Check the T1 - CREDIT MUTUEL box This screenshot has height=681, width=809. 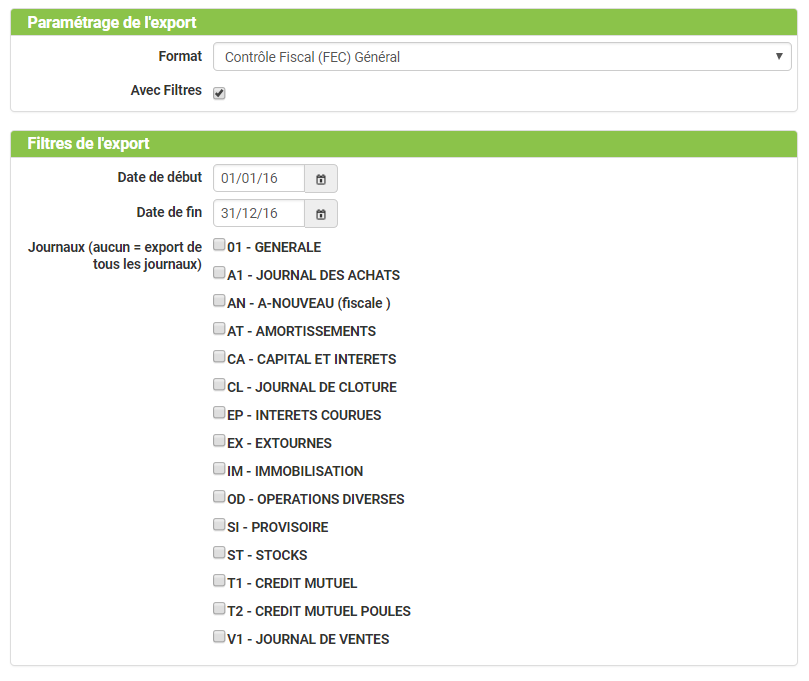[x=219, y=580]
